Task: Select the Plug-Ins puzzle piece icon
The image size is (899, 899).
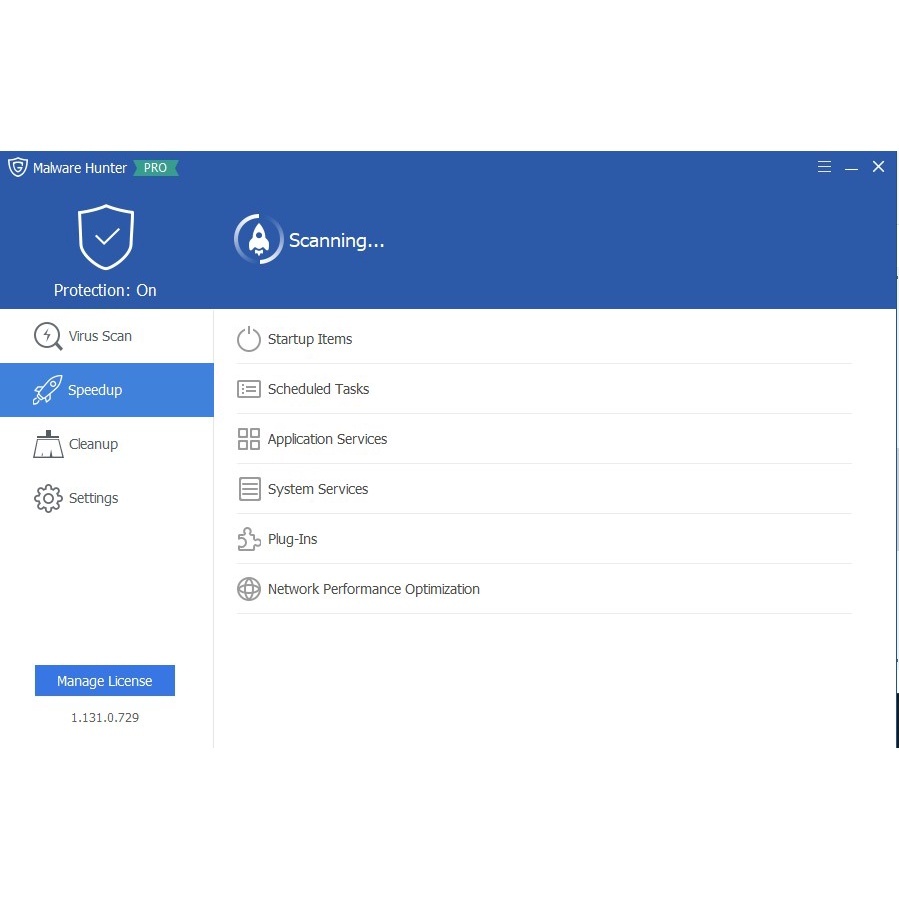Action: (249, 539)
